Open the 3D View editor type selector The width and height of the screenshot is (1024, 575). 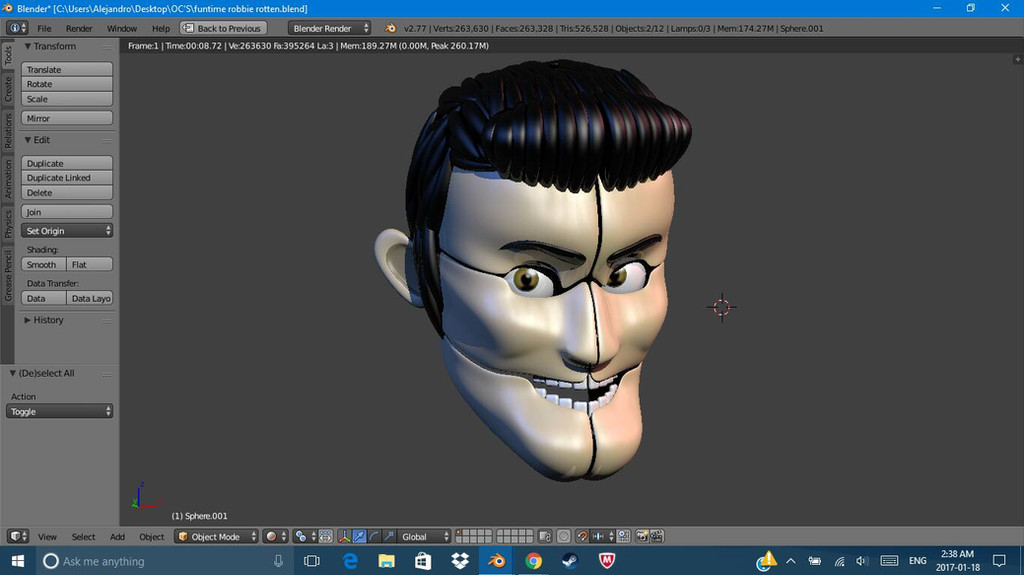18,536
